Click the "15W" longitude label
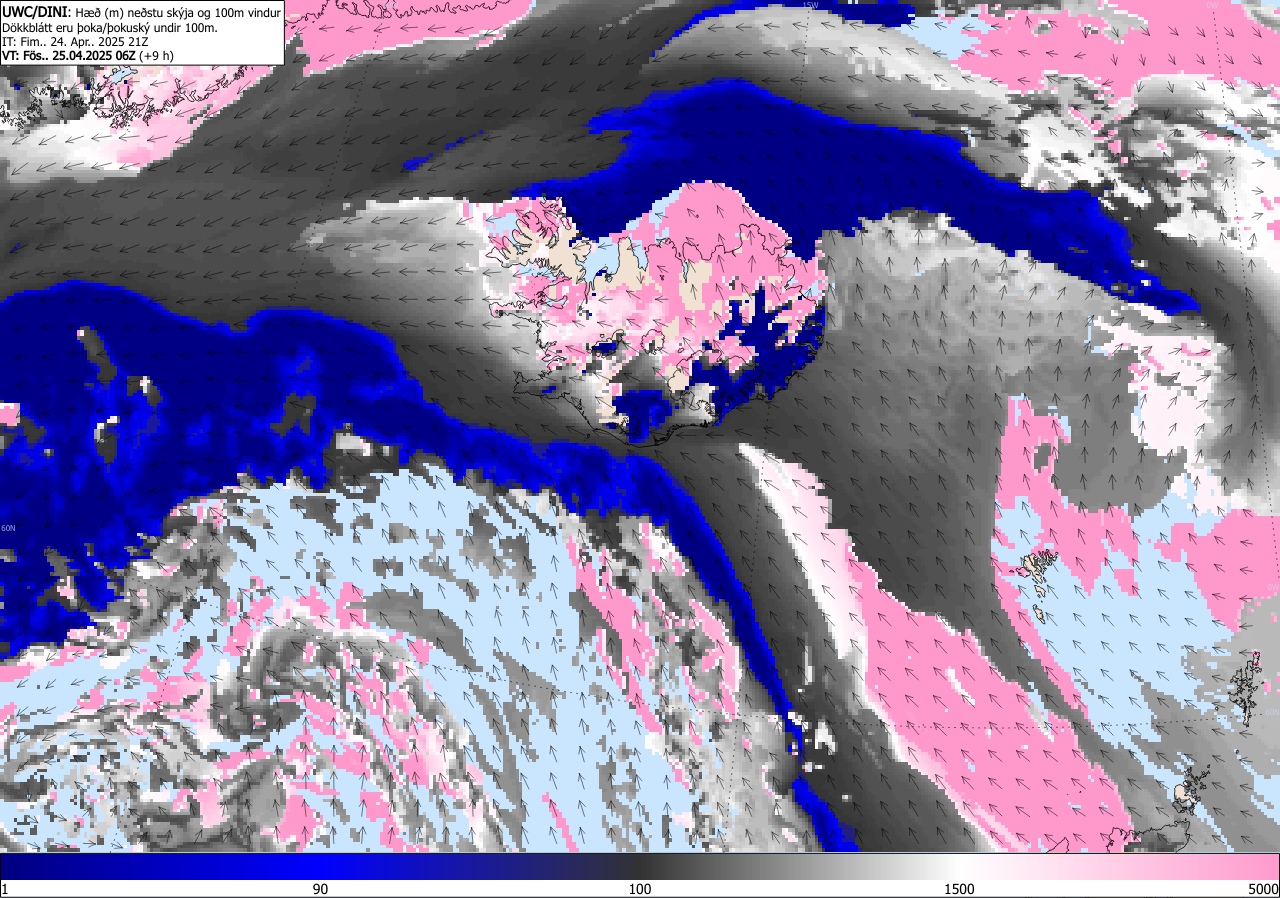1280x898 pixels. [810, 5]
